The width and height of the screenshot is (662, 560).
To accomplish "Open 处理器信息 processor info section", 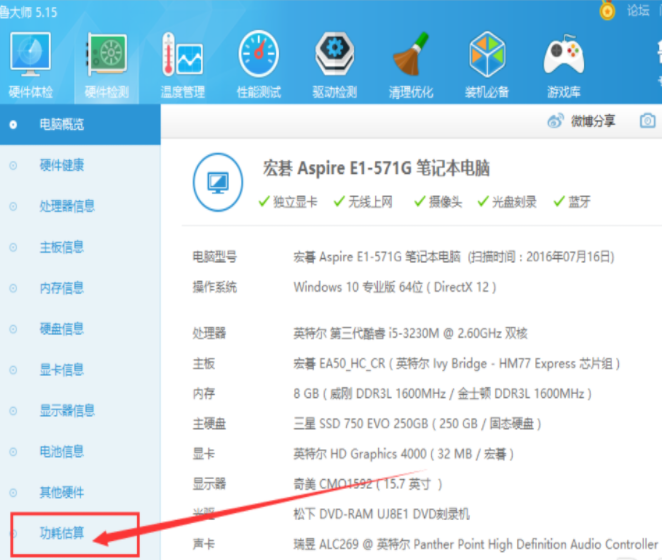I will 67,206.
